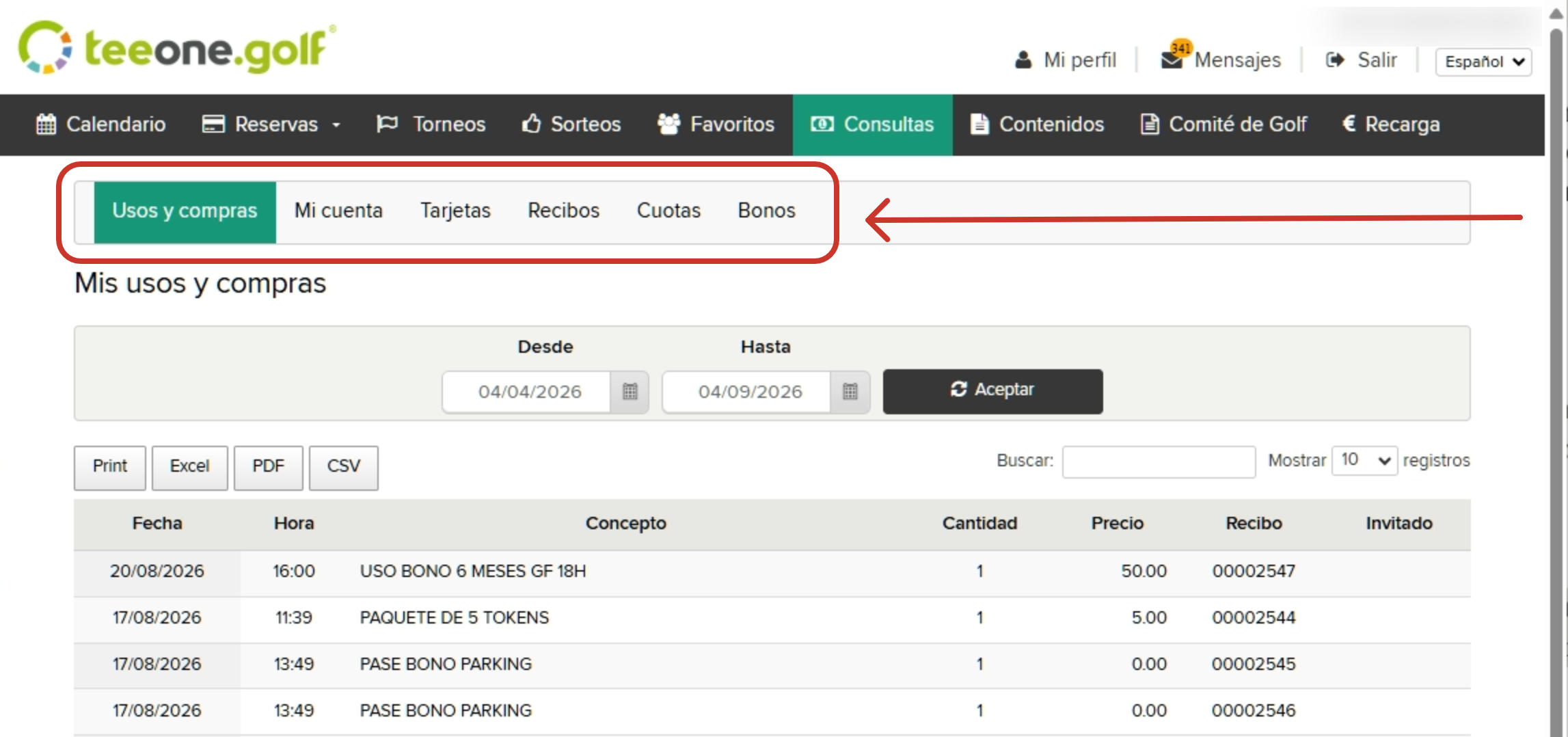Sort by the Concepto column header
This screenshot has width=1568, height=737.
point(625,524)
